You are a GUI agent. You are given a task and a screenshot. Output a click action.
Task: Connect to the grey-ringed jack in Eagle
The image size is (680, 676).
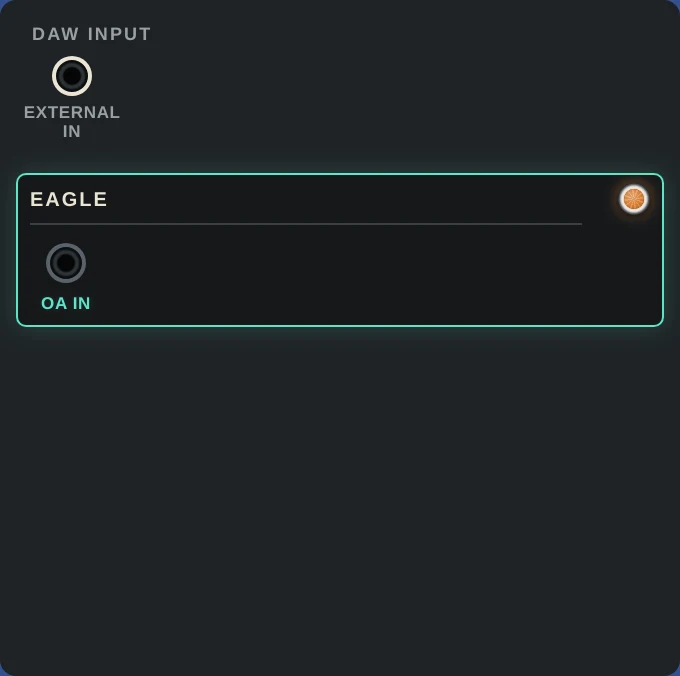point(66,263)
